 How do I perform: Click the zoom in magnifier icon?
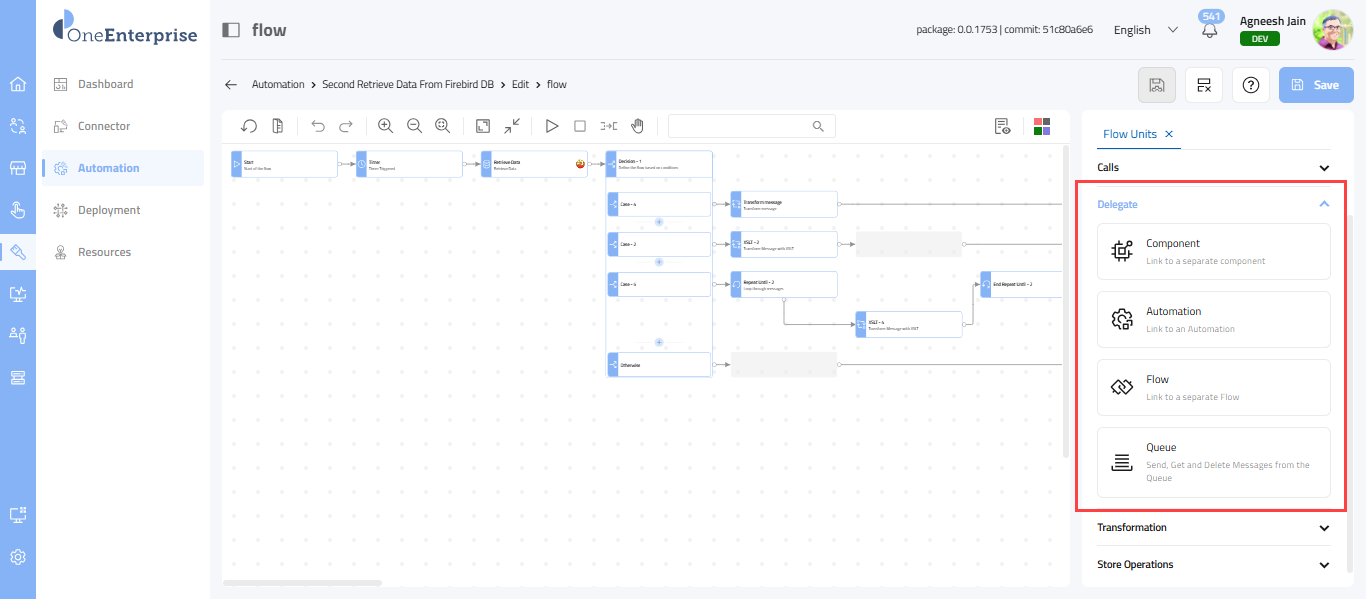coord(385,126)
